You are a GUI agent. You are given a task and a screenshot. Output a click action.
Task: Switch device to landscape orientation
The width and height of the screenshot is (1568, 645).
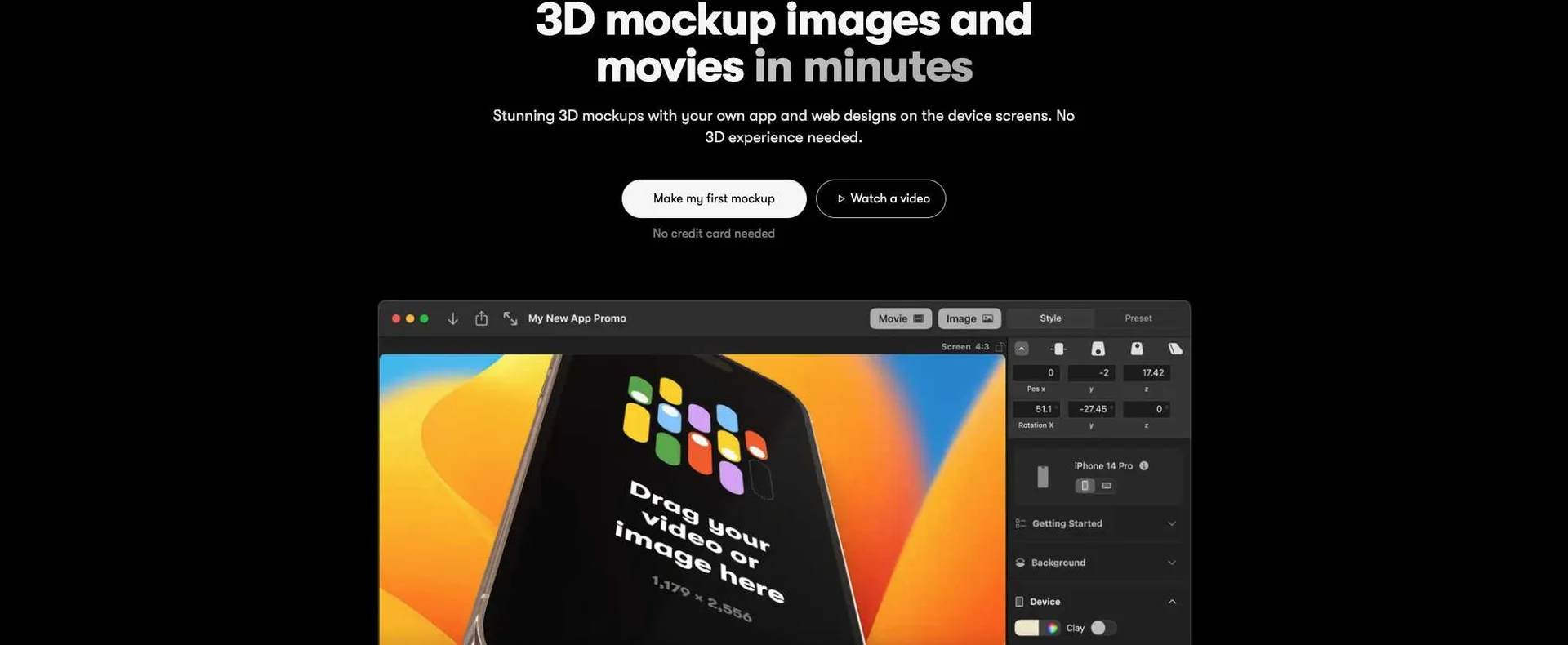(1107, 486)
